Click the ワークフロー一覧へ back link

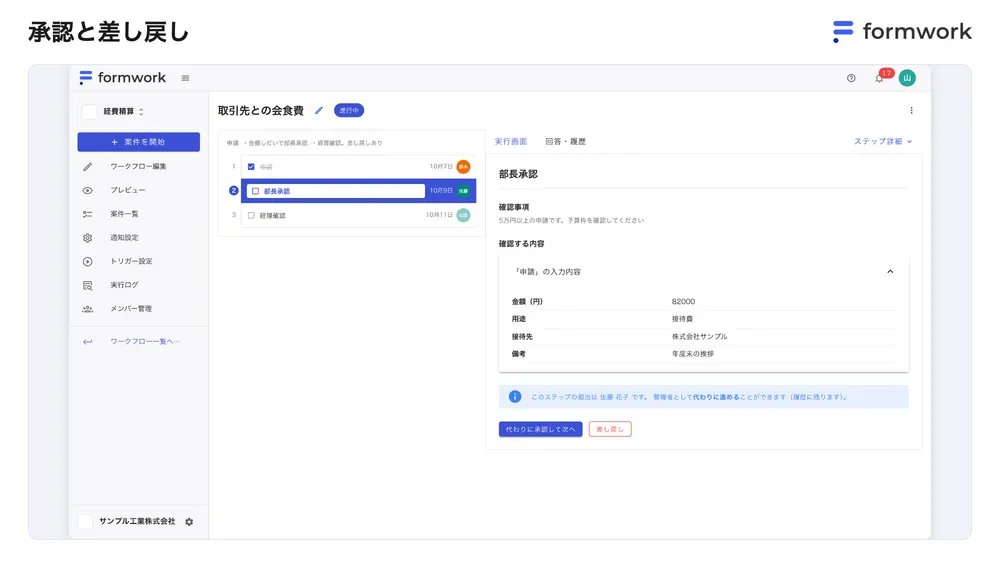(145, 341)
